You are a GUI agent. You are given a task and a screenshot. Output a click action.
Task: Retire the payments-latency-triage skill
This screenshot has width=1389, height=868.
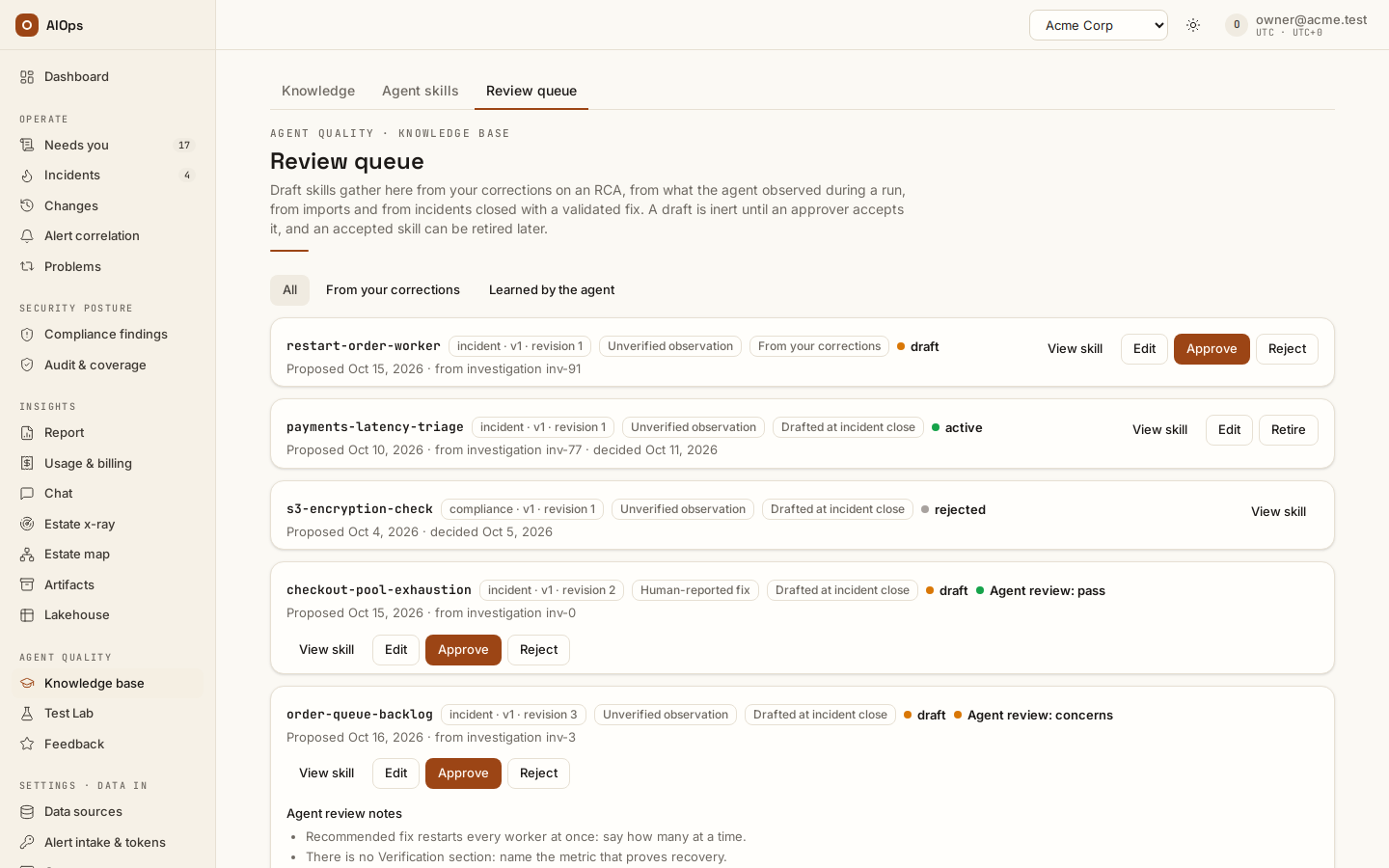[1289, 430]
